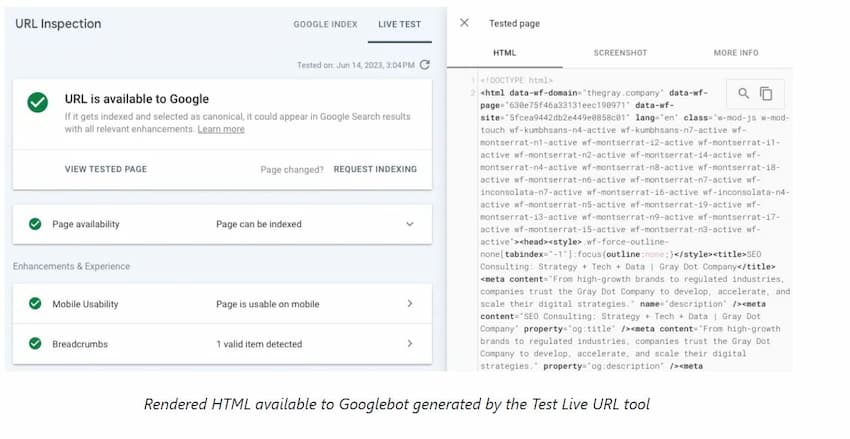Image resolution: width=850 pixels, height=439 pixels.
Task: Copy the rendered HTML using the copy icon
Action: point(766,93)
